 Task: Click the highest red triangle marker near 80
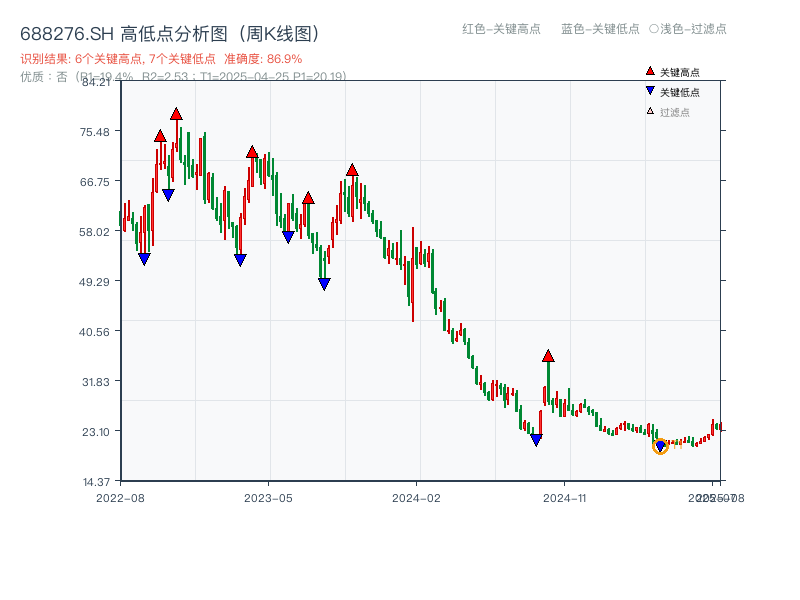(x=178, y=115)
